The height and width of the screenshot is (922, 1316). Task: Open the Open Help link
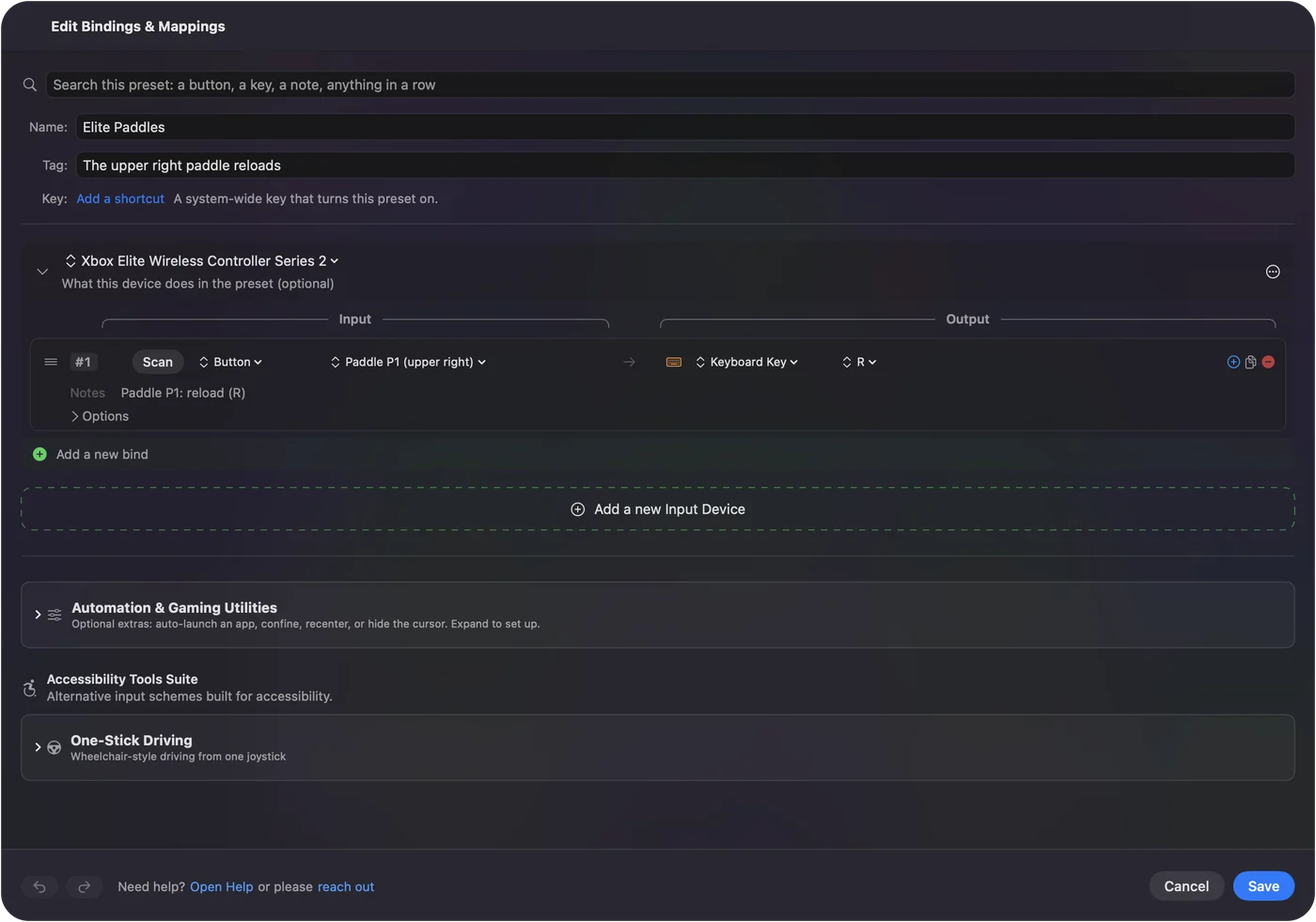pyautogui.click(x=222, y=886)
